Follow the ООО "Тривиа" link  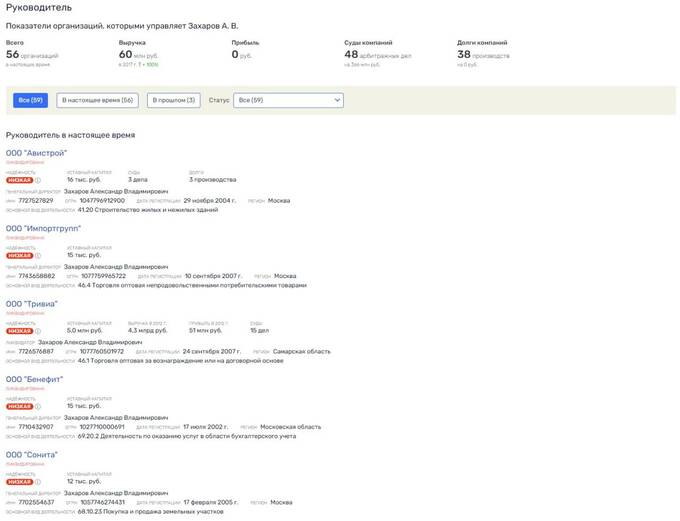click(32, 304)
